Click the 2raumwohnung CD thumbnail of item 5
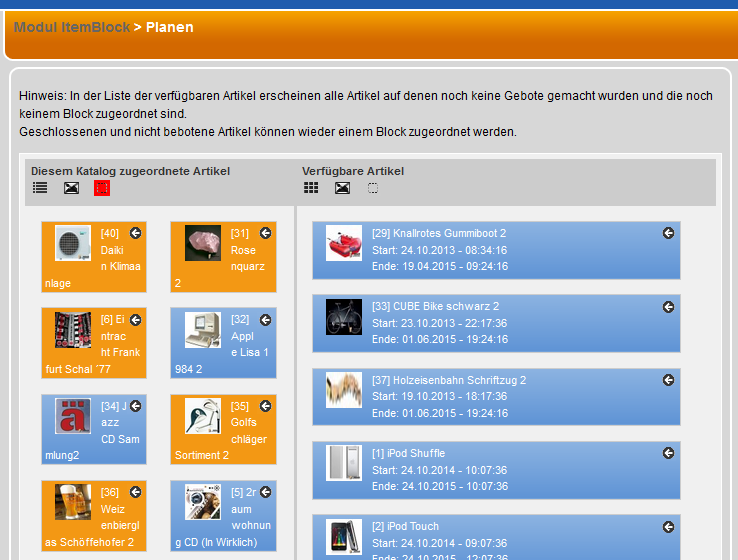 203,502
